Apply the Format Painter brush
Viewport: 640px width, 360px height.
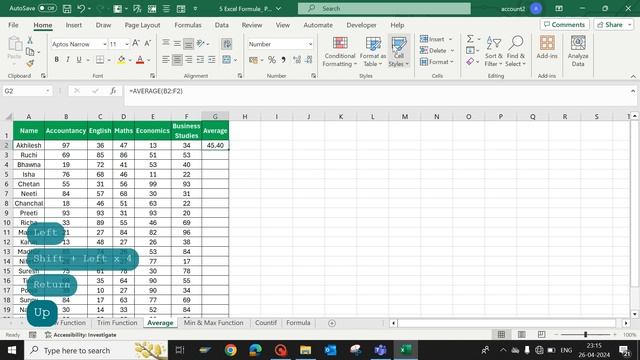[30, 63]
